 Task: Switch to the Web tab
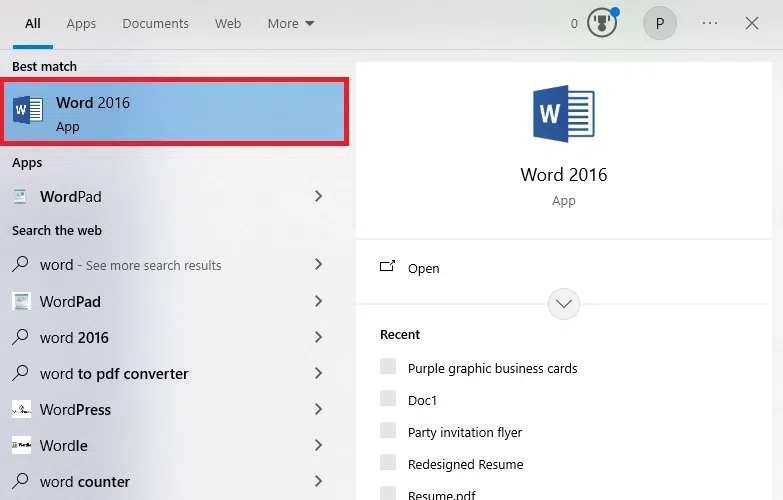[228, 23]
